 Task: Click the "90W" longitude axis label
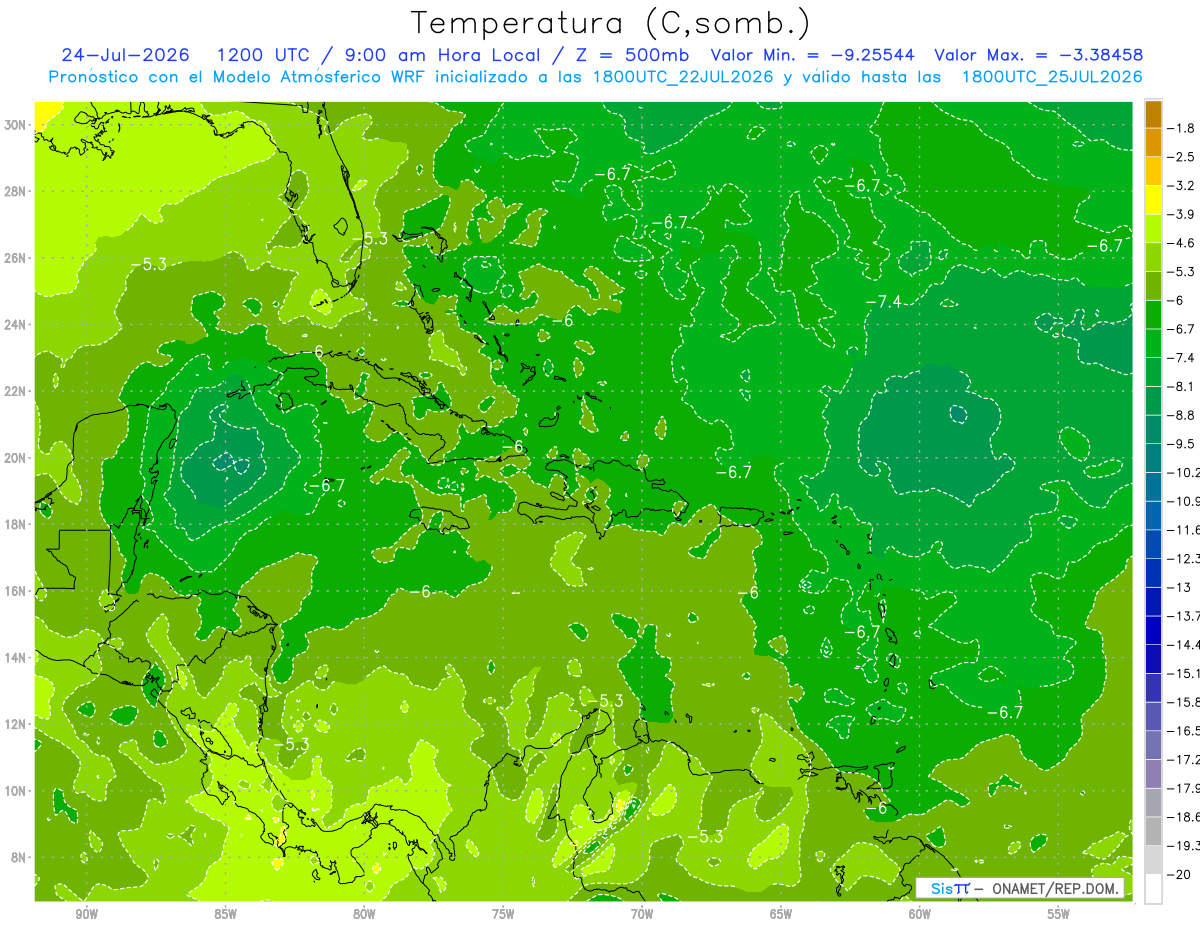click(x=86, y=914)
